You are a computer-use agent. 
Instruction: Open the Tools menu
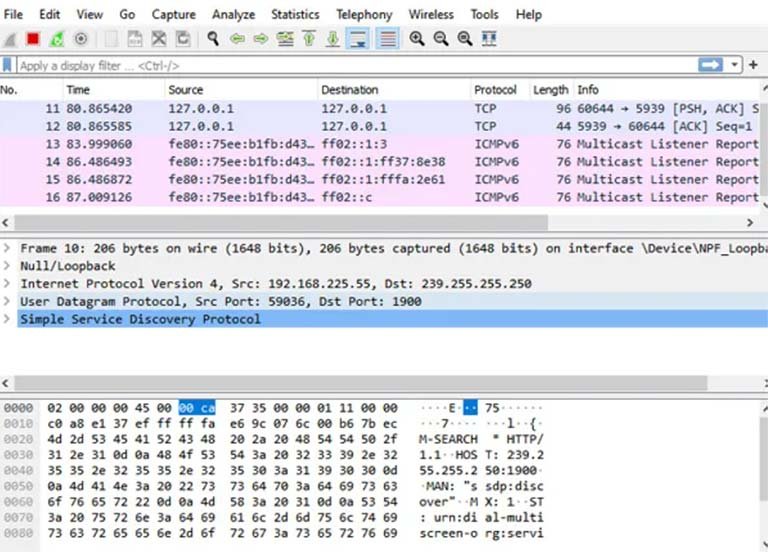pyautogui.click(x=484, y=15)
